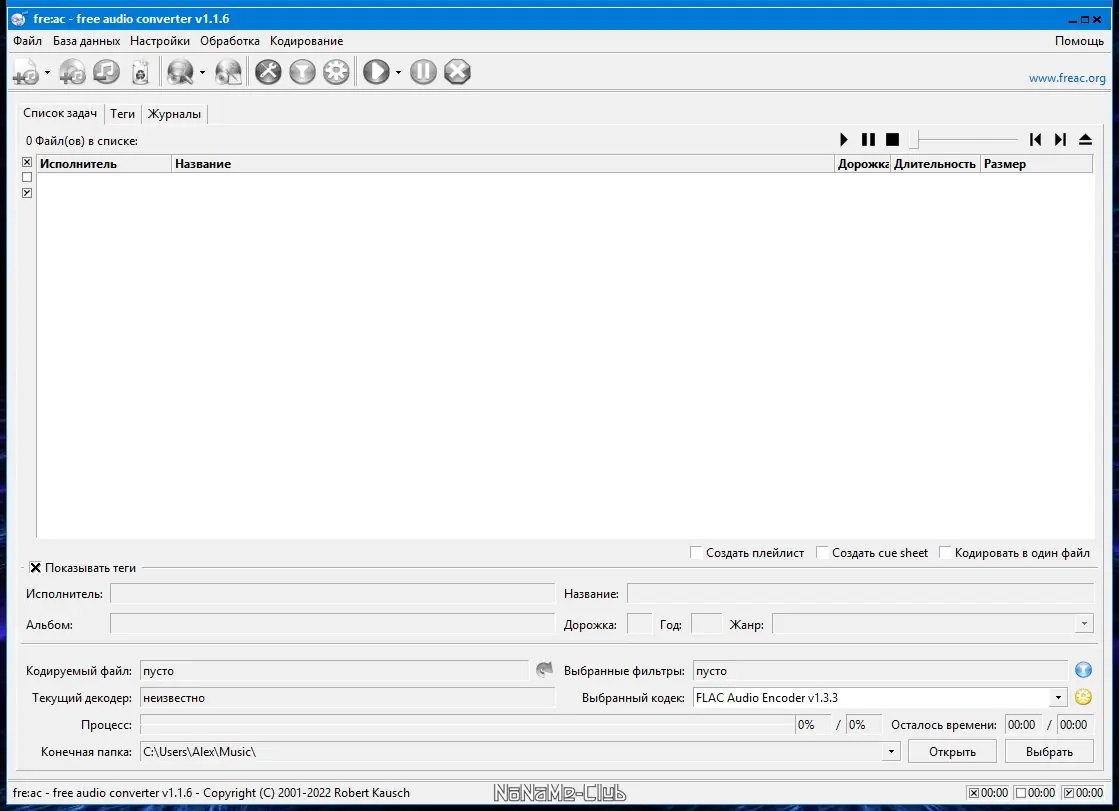The width and height of the screenshot is (1119, 811).
Task: Click the eject disc icon
Action: click(x=1085, y=139)
